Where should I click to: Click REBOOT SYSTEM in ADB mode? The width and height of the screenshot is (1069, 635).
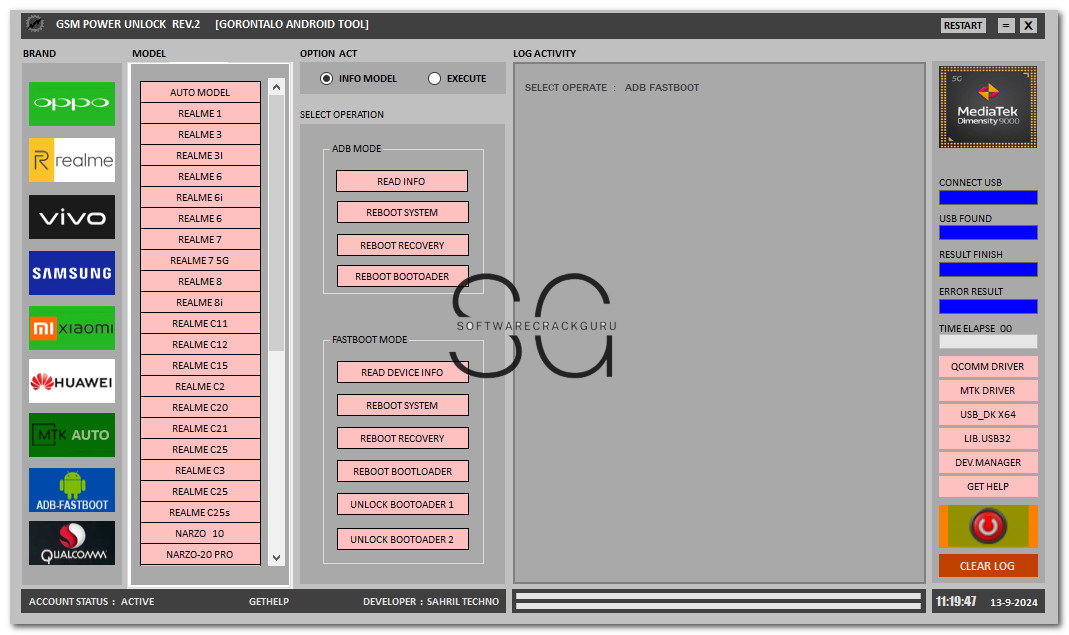pyautogui.click(x=402, y=212)
